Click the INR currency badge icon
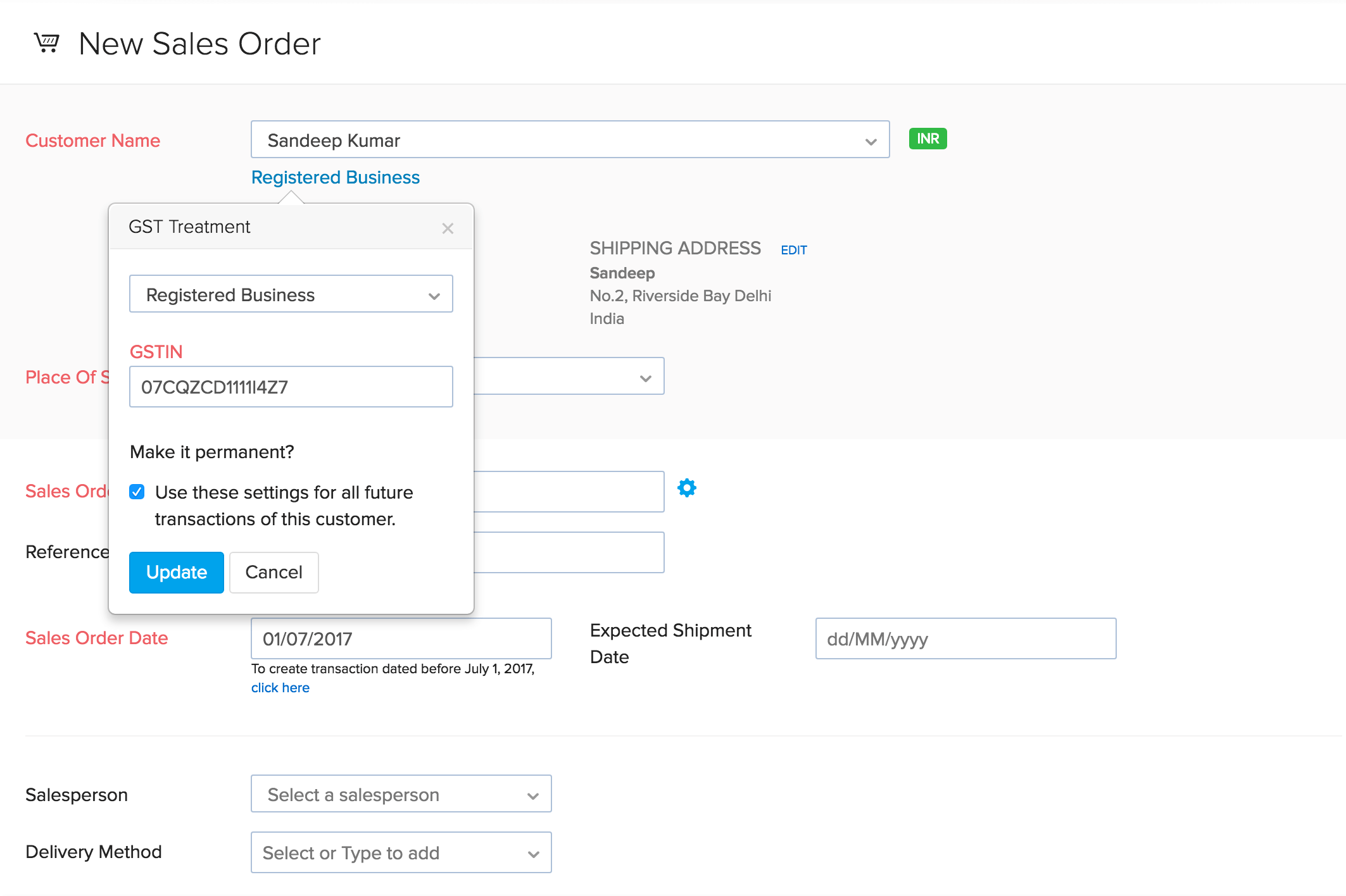The height and width of the screenshot is (896, 1346). 928,139
